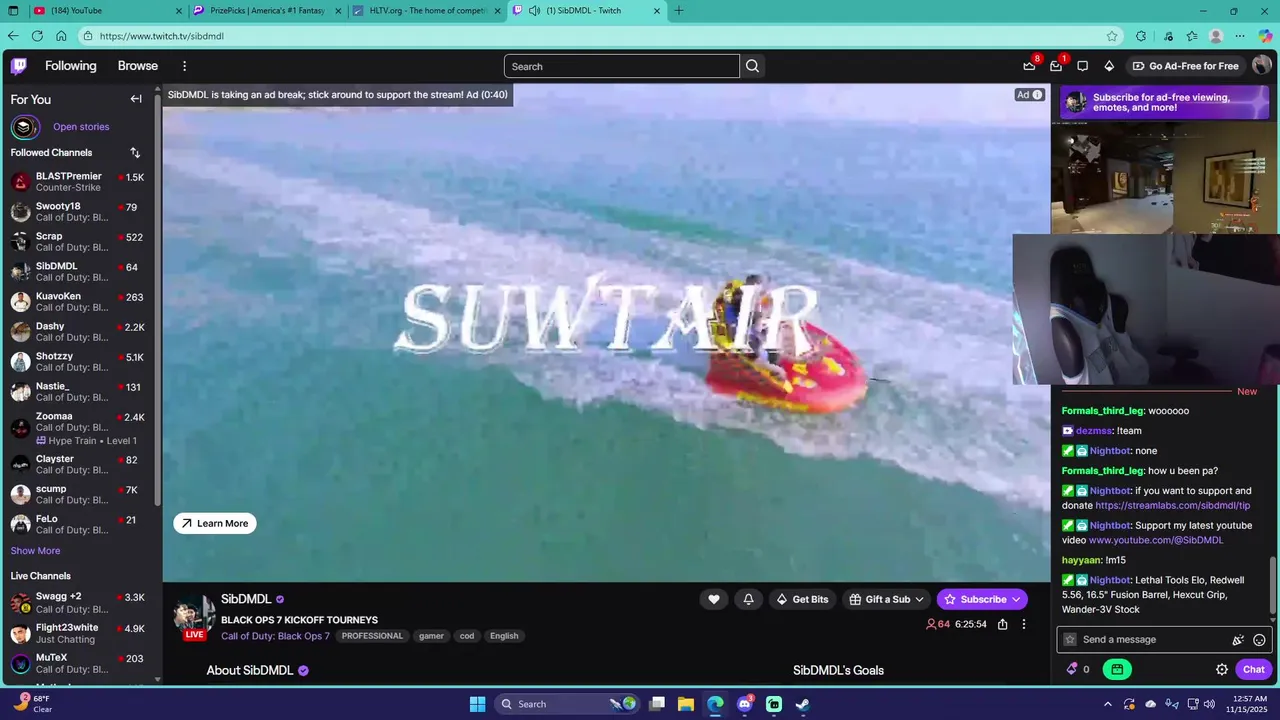Open the Browse page
Viewport: 1280px width, 720px height.
tap(138, 66)
